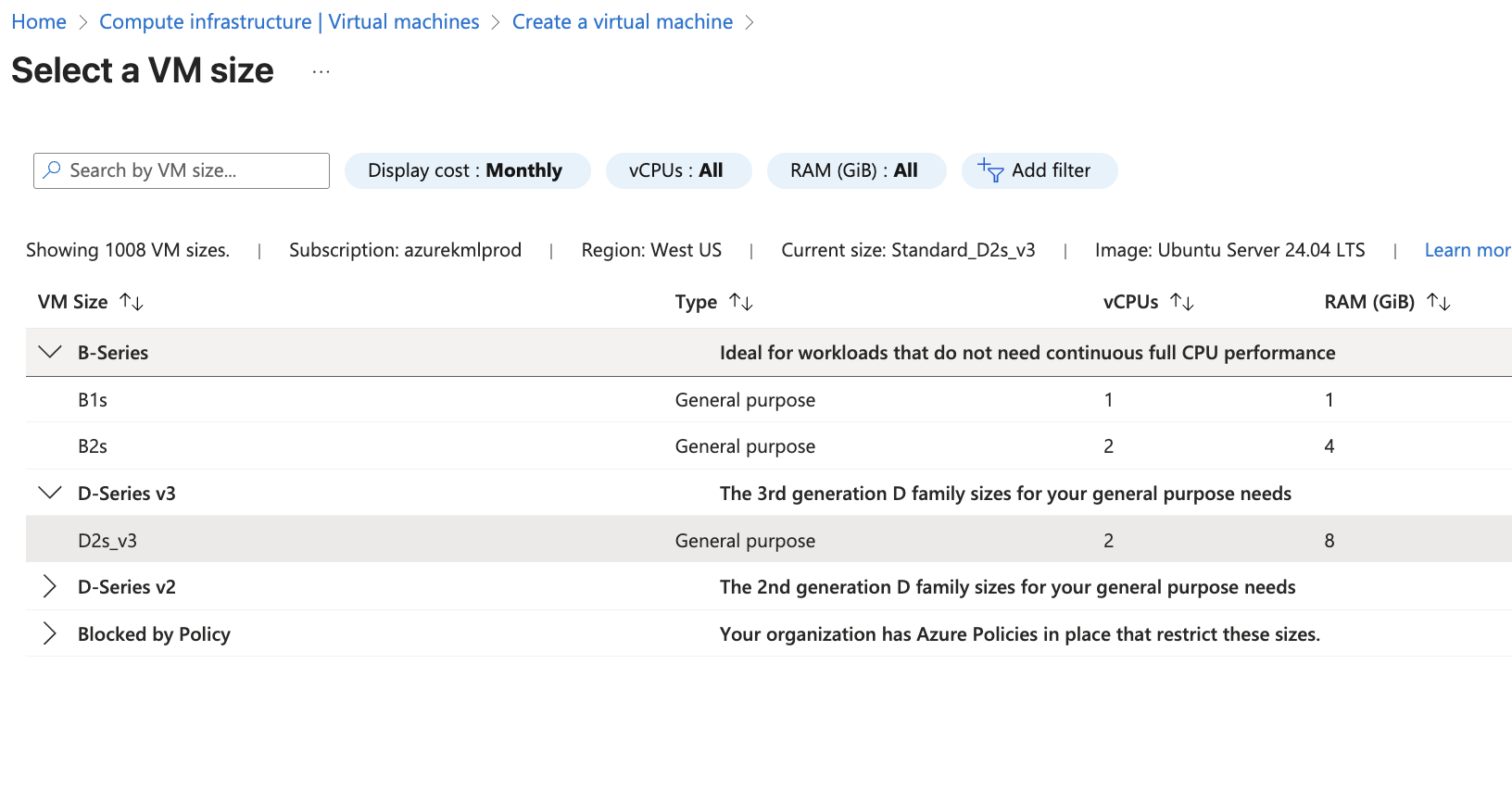Expand the D-Series v2 group

point(50,587)
